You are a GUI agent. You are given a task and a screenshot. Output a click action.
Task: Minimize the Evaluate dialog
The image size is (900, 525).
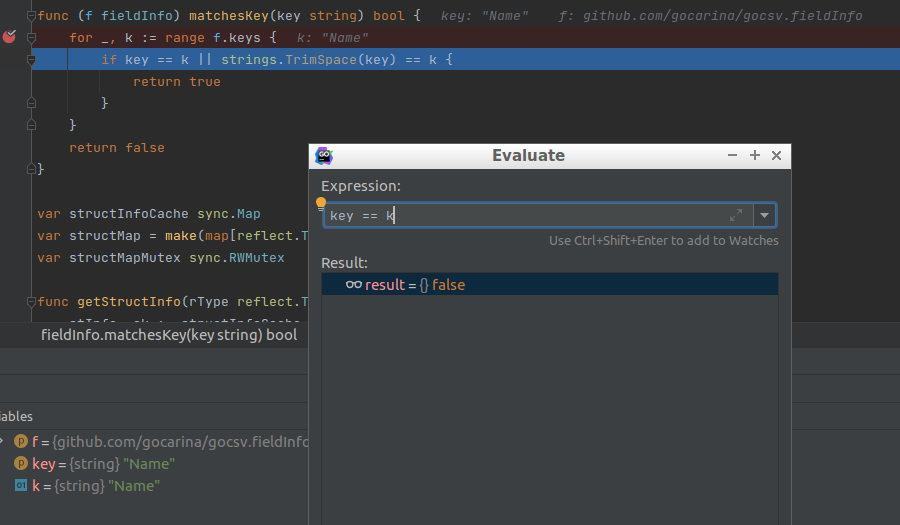732,155
